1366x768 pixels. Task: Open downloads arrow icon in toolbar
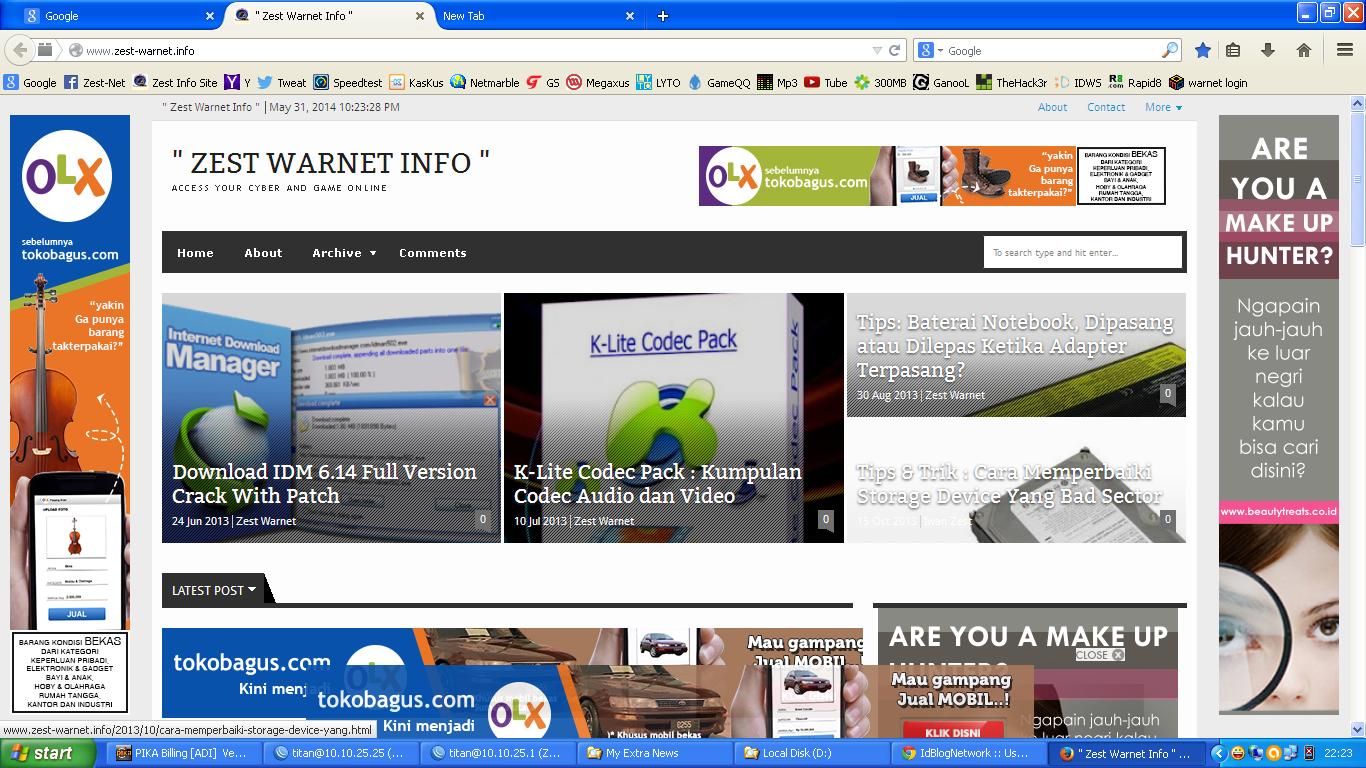tap(1267, 50)
